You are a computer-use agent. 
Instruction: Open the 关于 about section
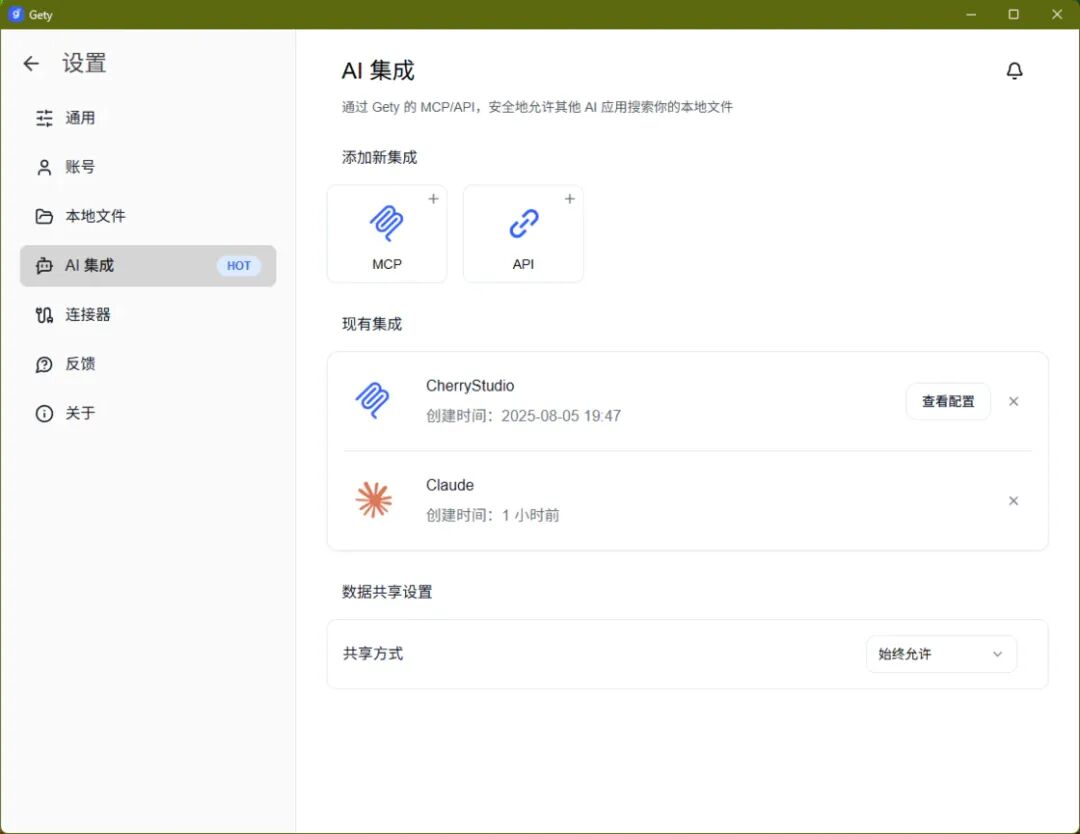pyautogui.click(x=148, y=413)
